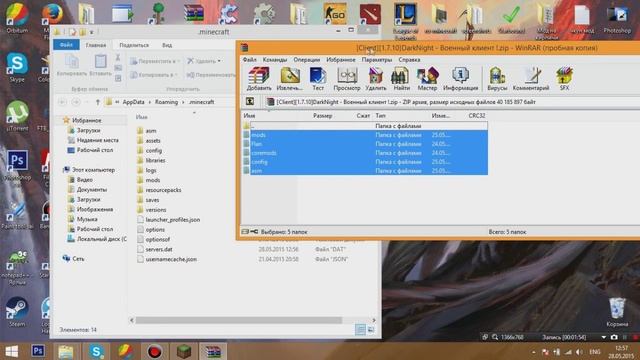Sort WinRAR list by Размер column
640x360 pixels.
pyautogui.click(x=322, y=116)
